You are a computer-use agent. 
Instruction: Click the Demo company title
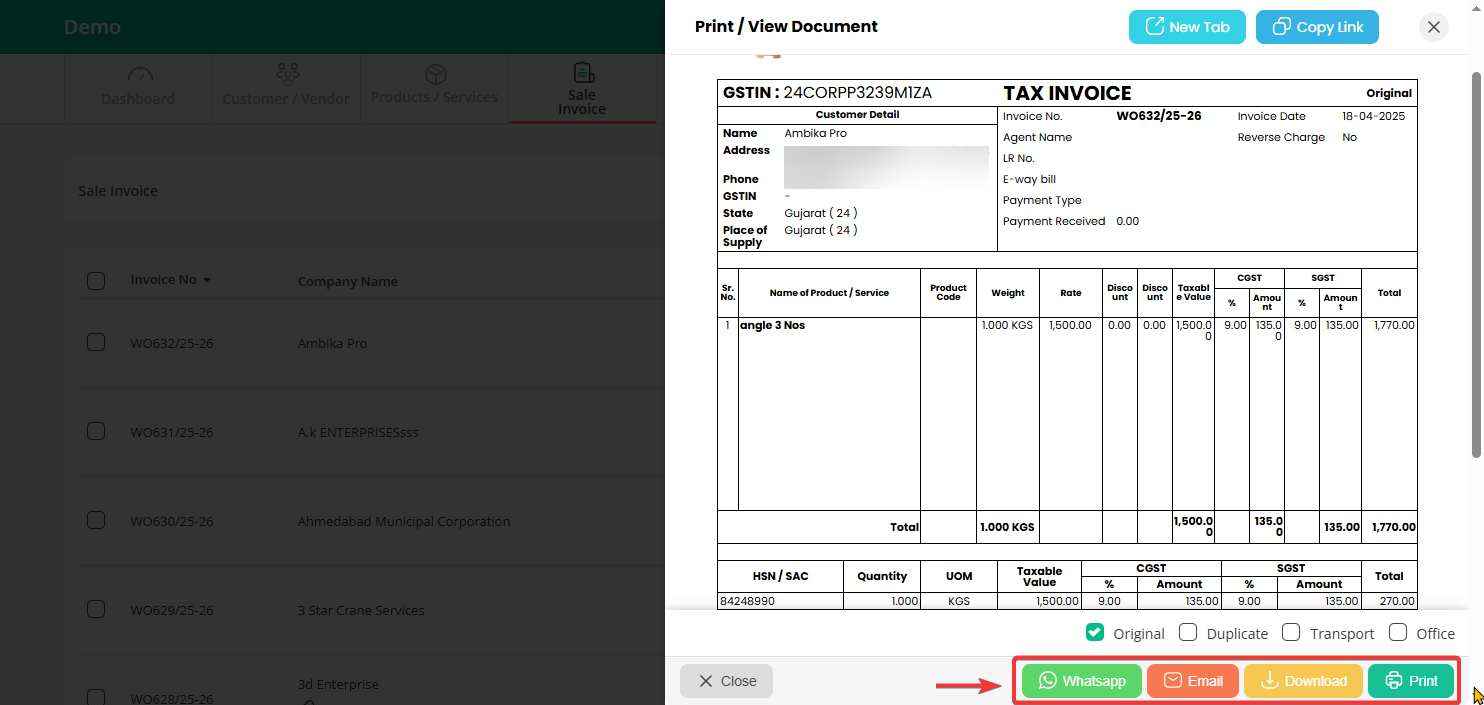tap(92, 27)
